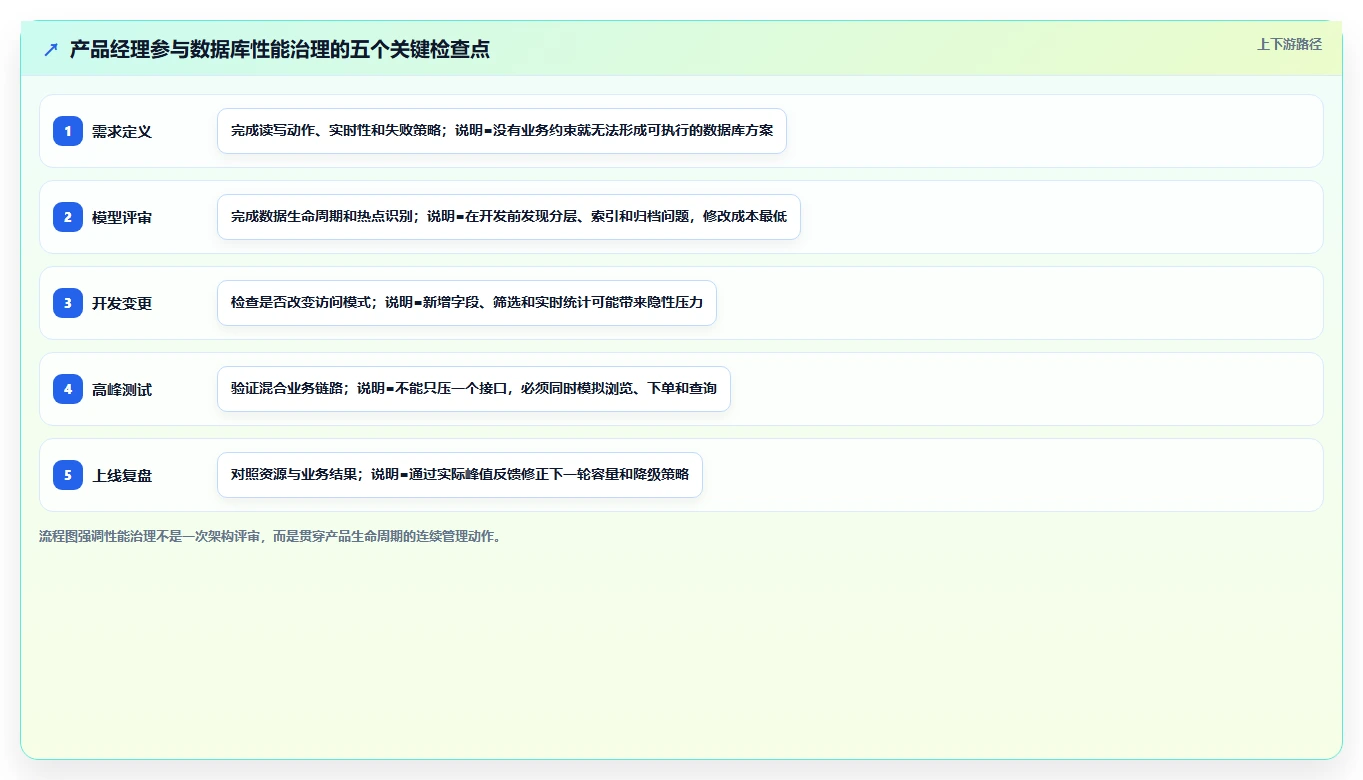Image resolution: width=1363 pixels, height=780 pixels.
Task: Click the 对照资源与业务结果 description box
Action: [460, 475]
